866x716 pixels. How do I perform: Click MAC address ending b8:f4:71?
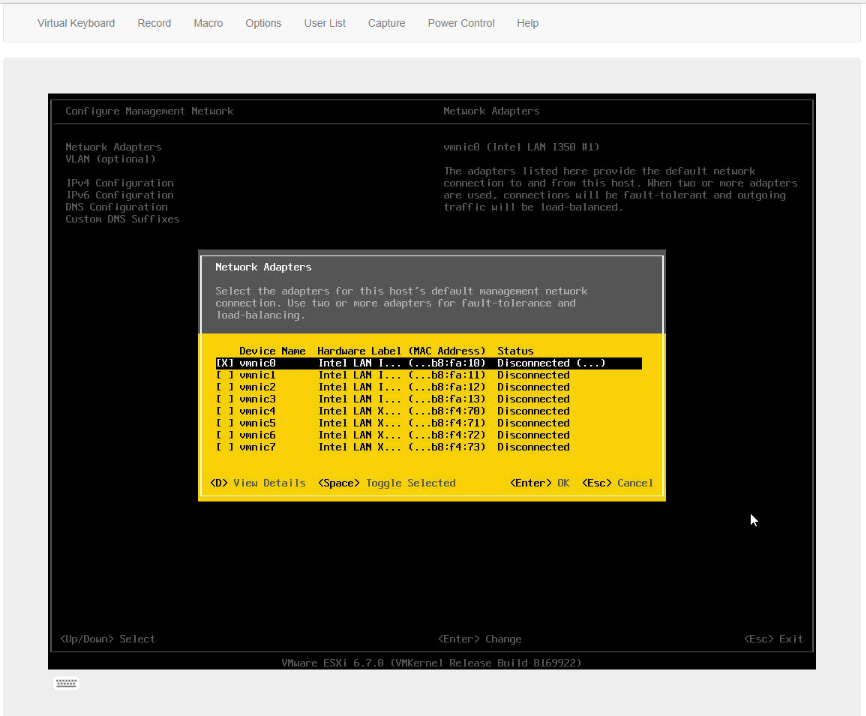coord(447,423)
